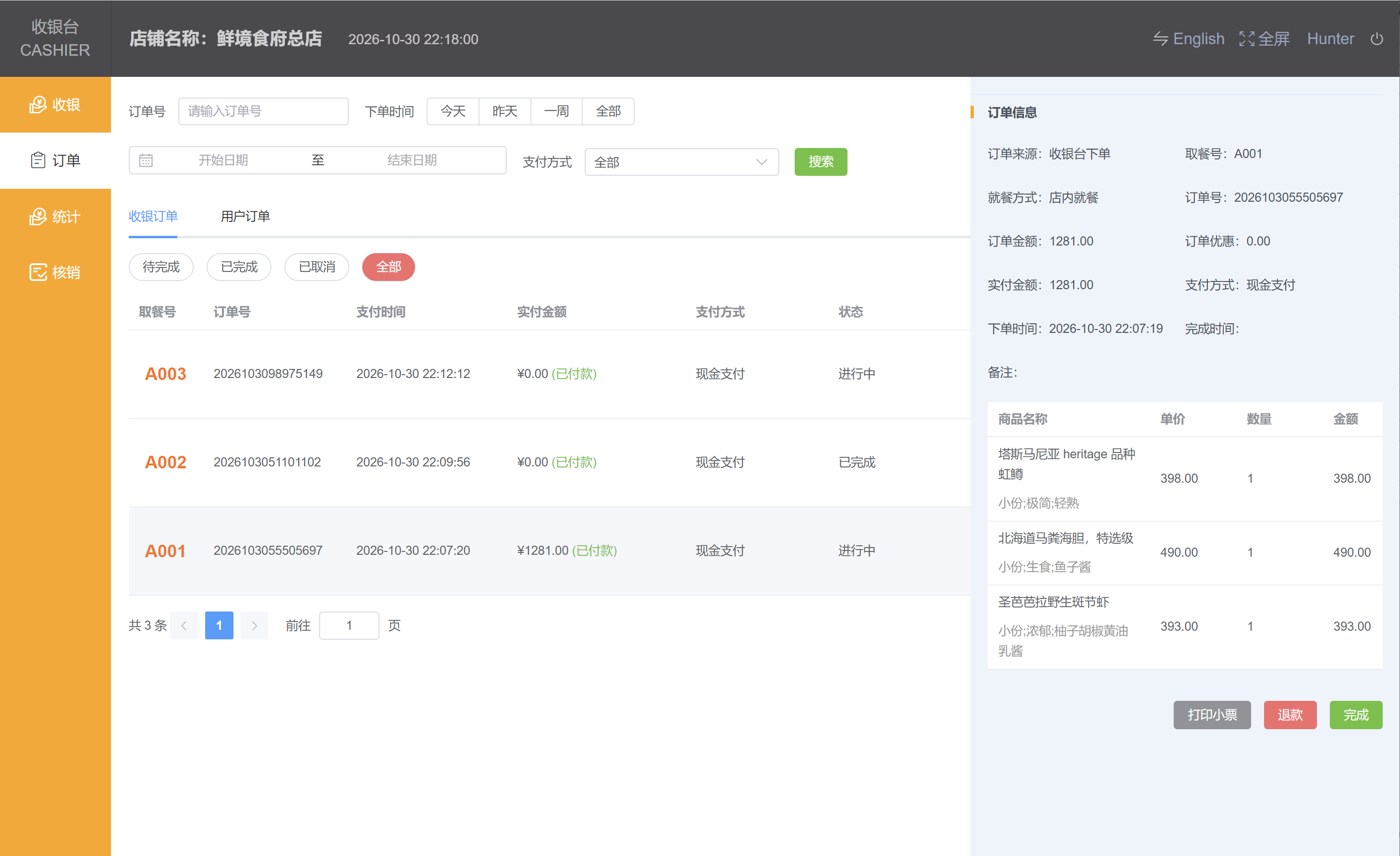Open the 统计 statistics section in the sidebar

55,217
